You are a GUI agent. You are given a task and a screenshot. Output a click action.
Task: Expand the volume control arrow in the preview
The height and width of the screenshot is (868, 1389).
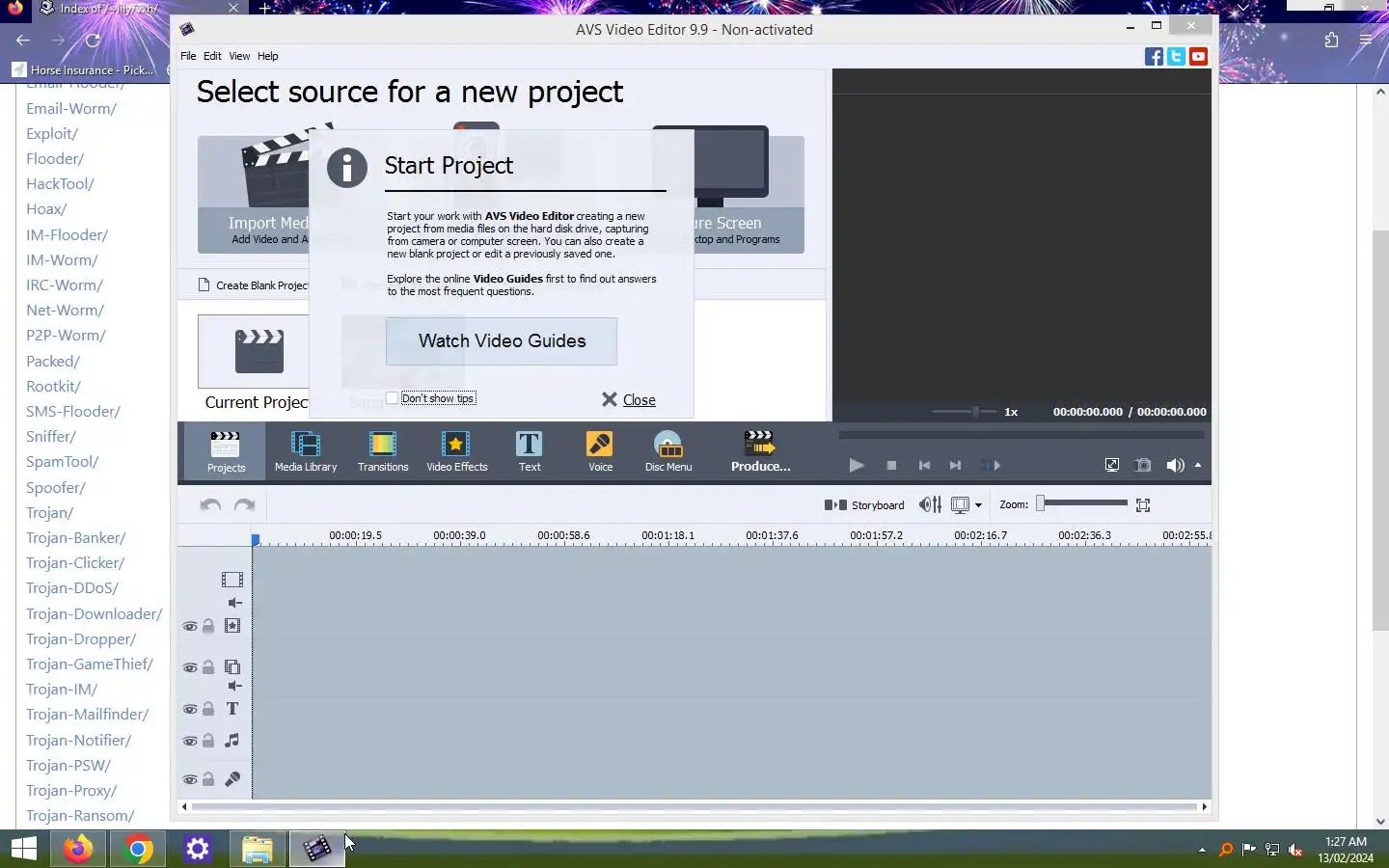(x=1198, y=465)
